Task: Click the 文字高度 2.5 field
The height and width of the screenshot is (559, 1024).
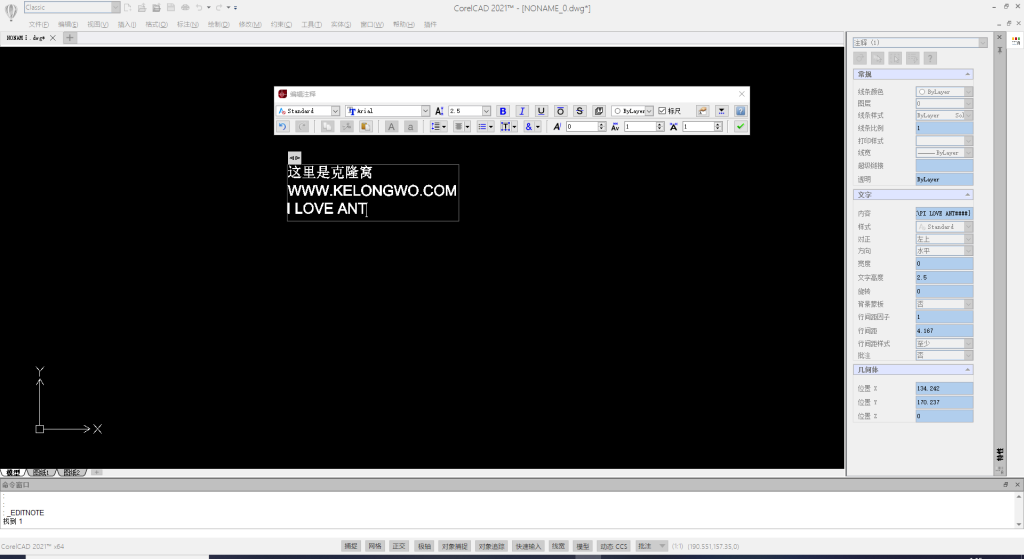Action: pos(944,278)
